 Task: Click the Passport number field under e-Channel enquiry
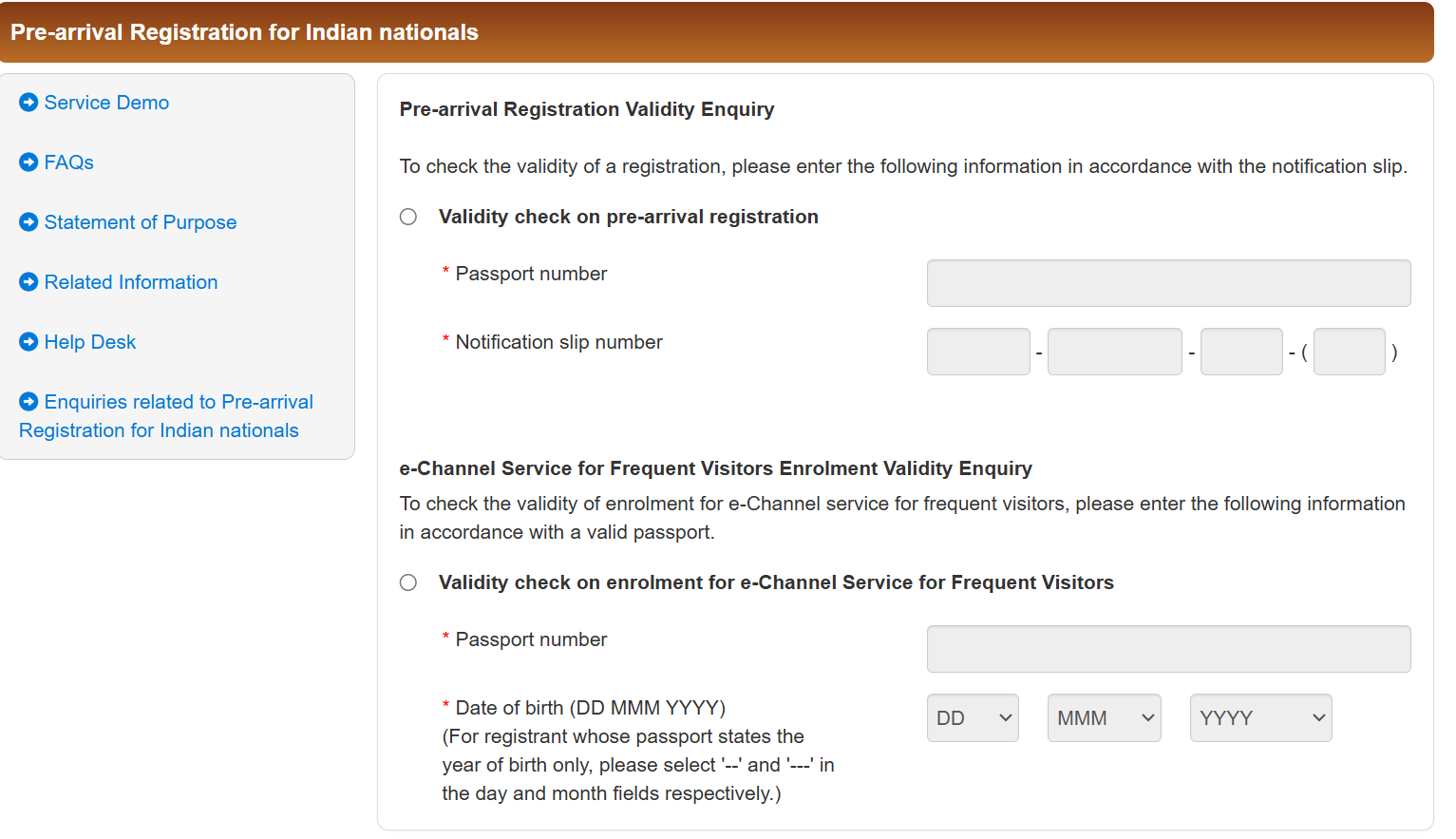click(1168, 648)
